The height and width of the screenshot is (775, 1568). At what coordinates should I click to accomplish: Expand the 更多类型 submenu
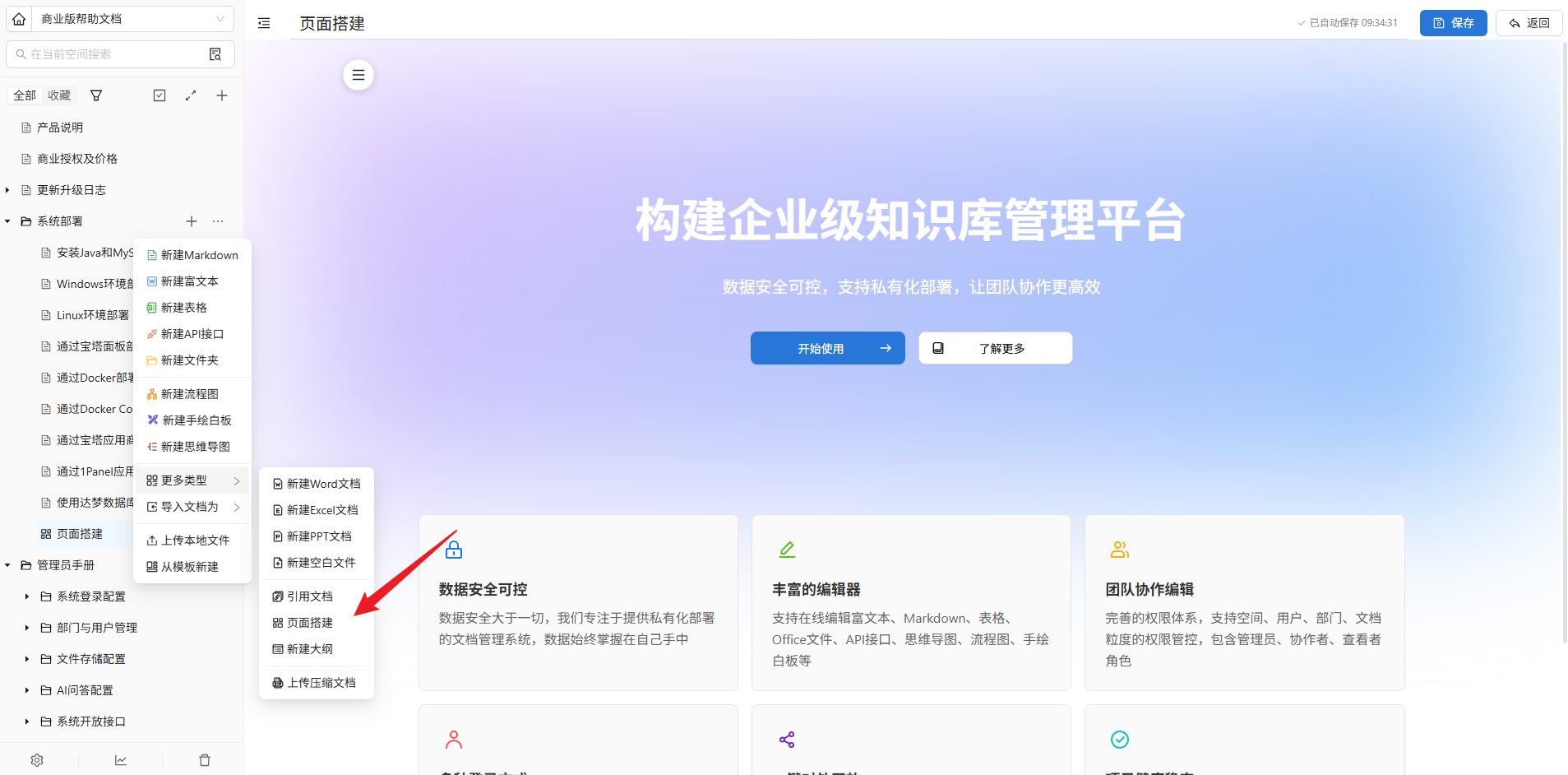point(192,480)
